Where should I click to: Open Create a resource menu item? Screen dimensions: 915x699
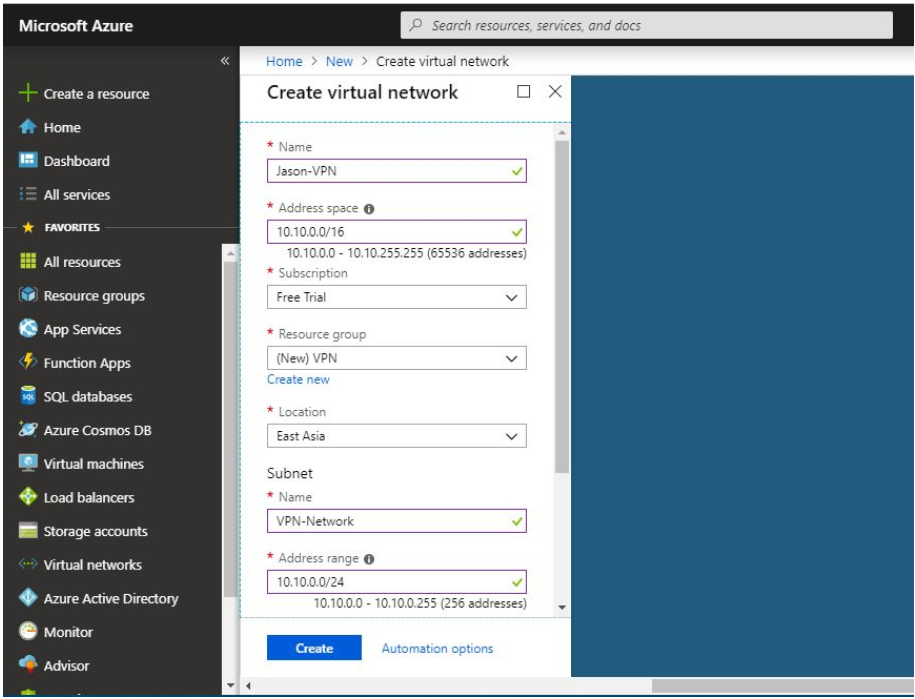[x=96, y=93]
